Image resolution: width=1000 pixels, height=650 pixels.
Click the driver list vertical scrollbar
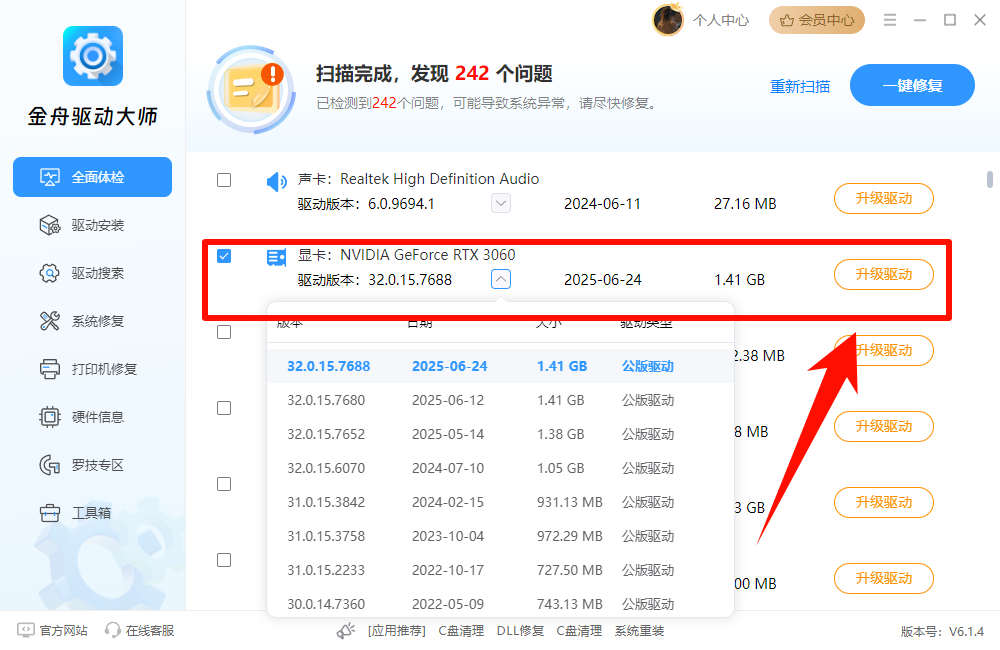(x=990, y=179)
